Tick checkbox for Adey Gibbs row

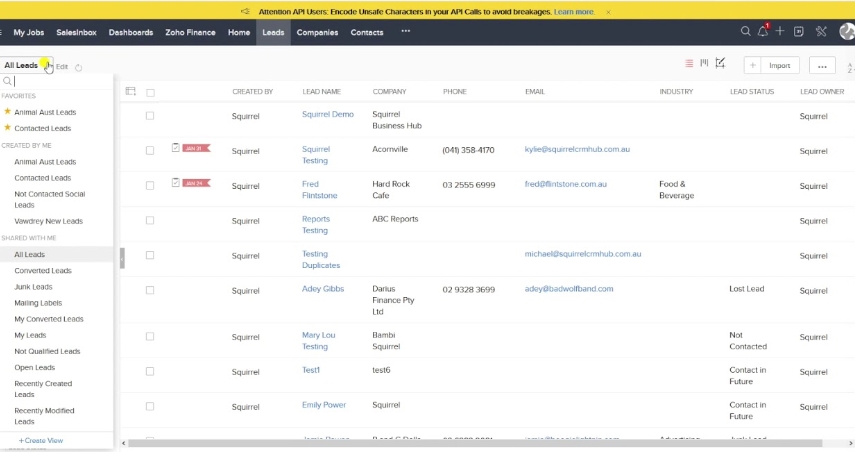coord(150,290)
